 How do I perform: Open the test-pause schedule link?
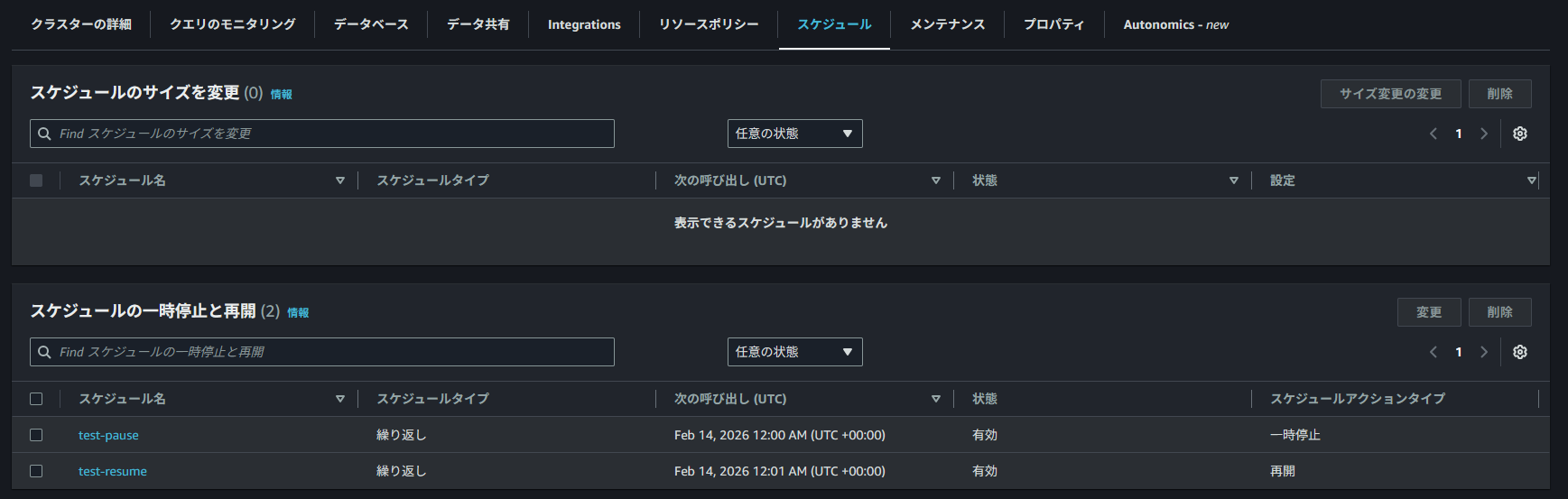click(108, 435)
